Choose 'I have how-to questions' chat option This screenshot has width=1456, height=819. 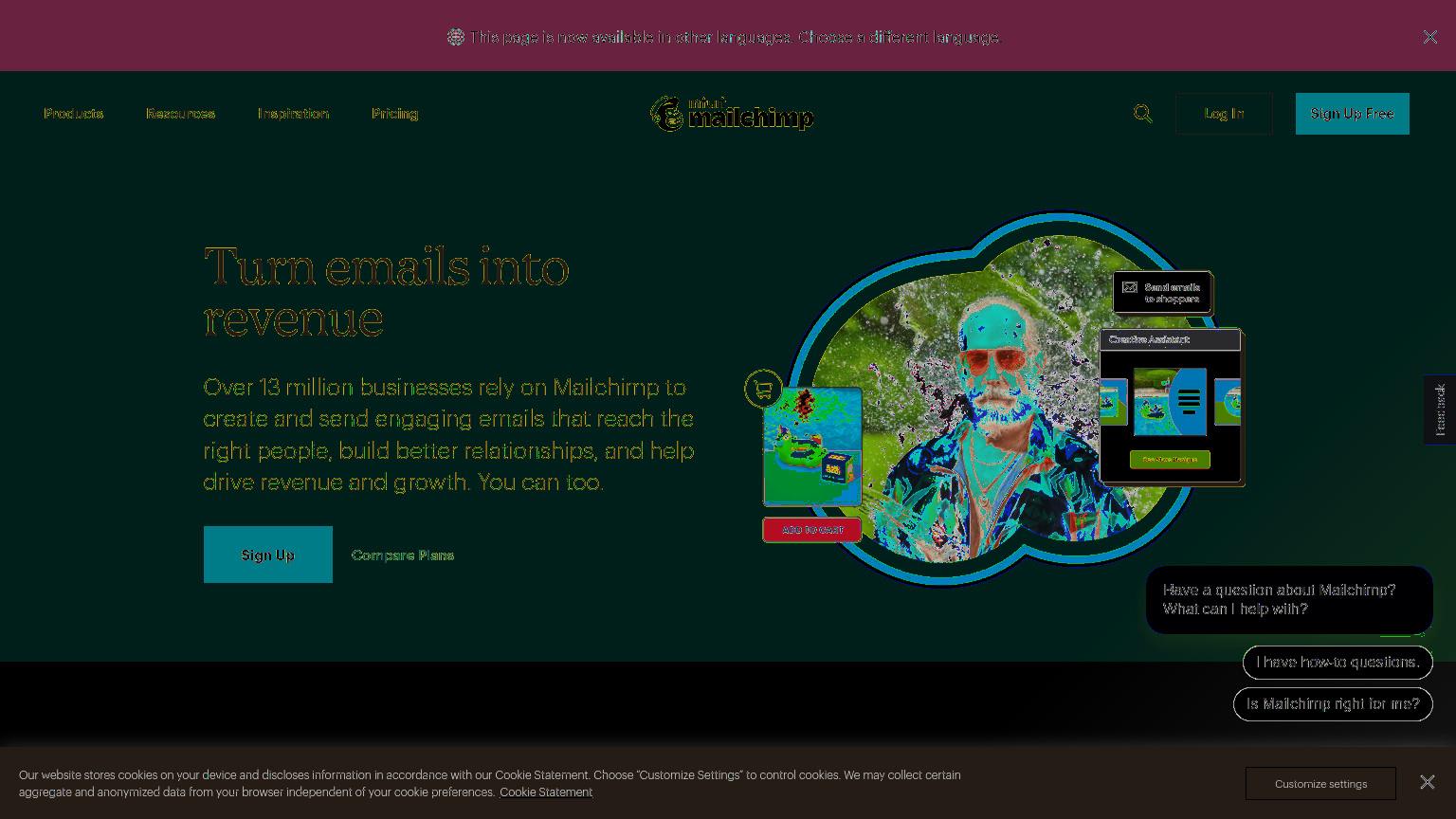[x=1338, y=663]
